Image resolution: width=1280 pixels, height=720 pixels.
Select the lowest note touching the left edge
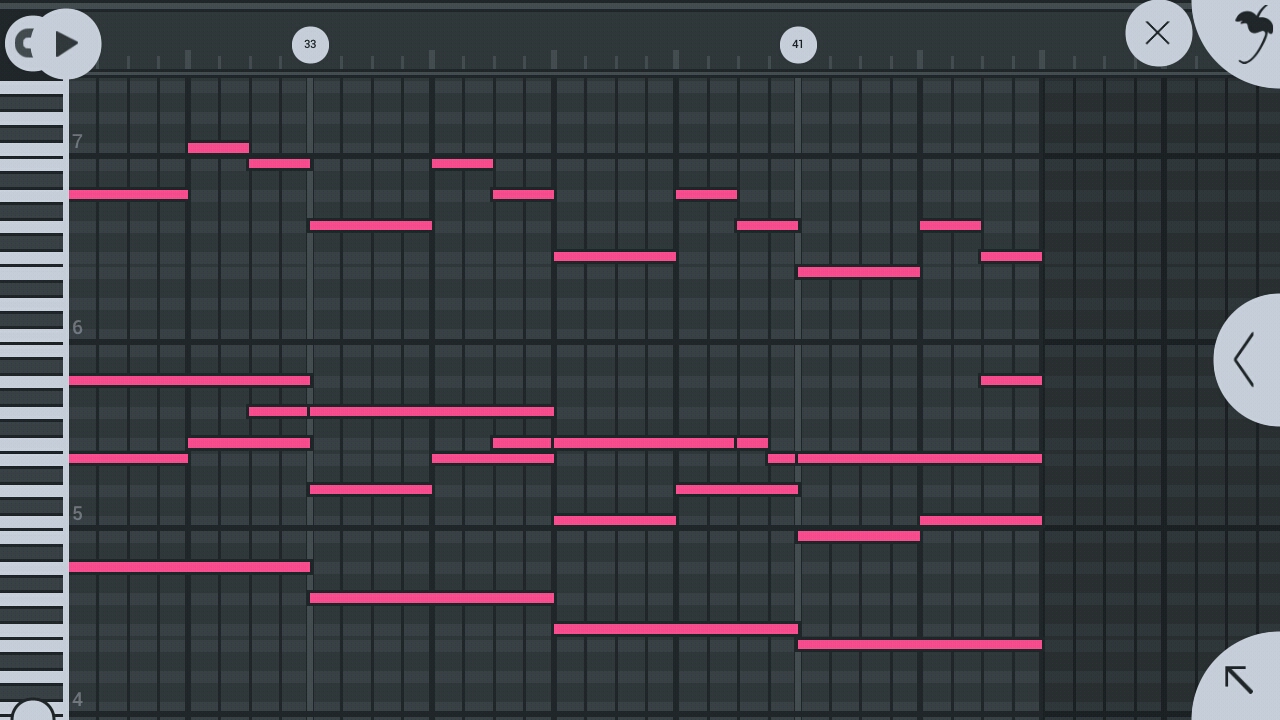pos(189,567)
